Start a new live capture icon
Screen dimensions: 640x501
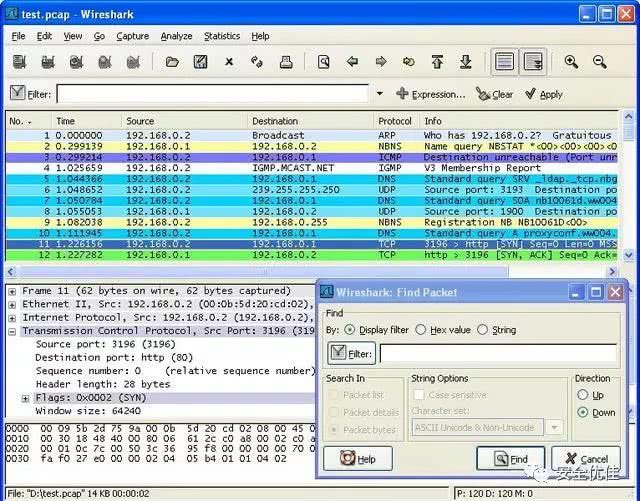[76, 62]
